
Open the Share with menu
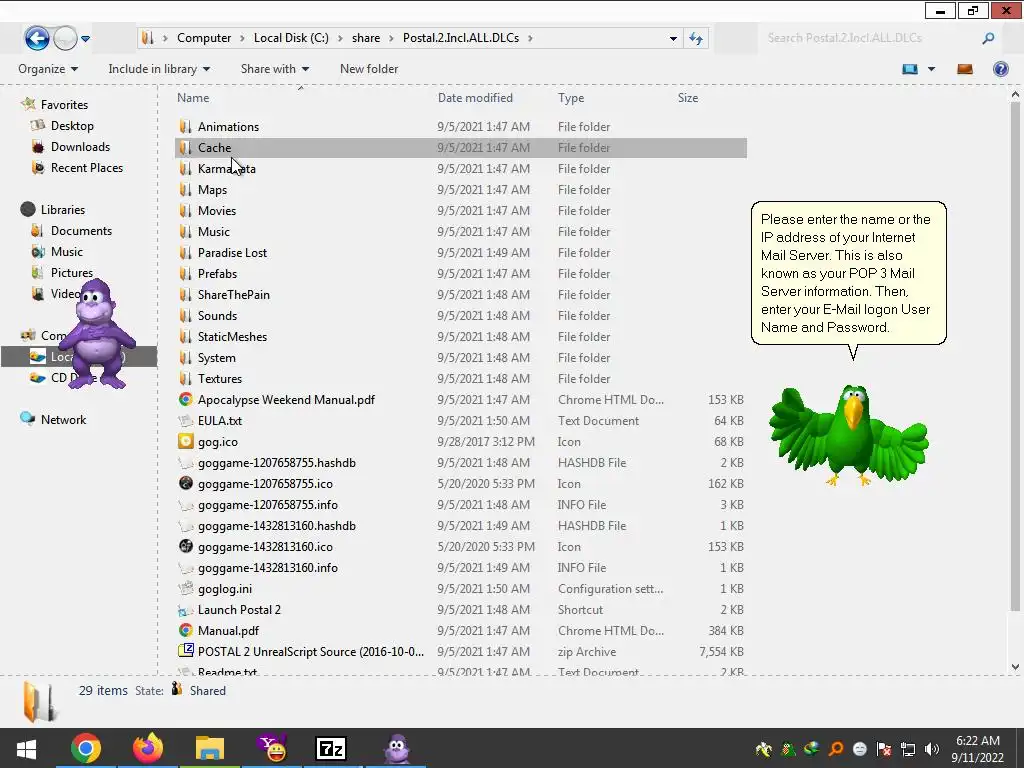274,69
